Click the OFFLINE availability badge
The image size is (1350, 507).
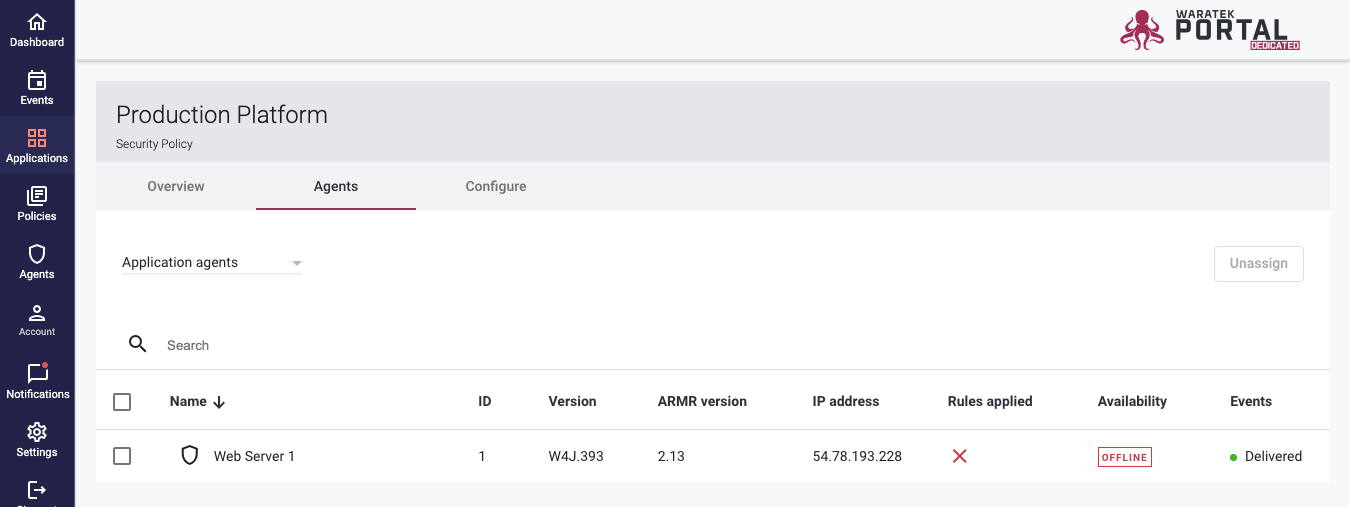coord(1125,457)
